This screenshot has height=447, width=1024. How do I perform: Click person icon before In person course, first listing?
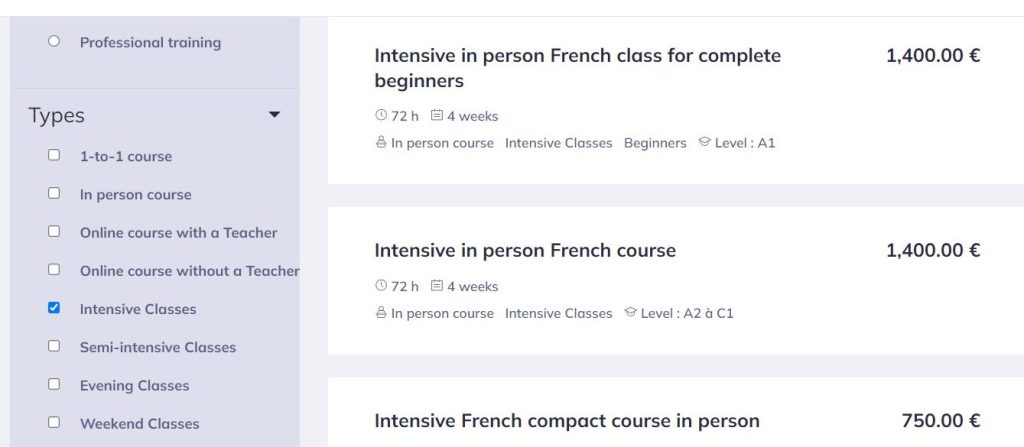pos(381,143)
